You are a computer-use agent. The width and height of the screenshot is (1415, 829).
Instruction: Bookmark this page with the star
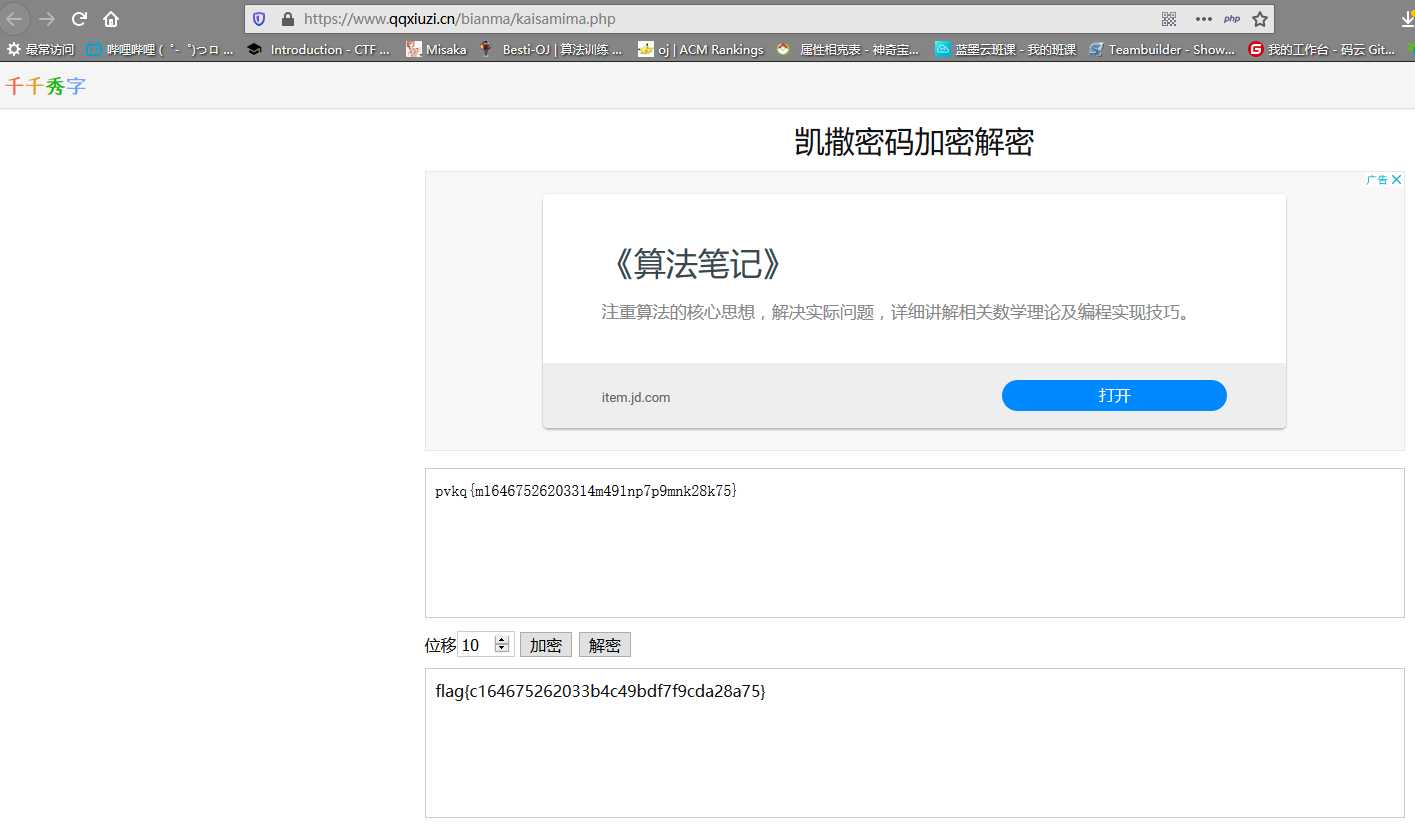click(x=1260, y=18)
